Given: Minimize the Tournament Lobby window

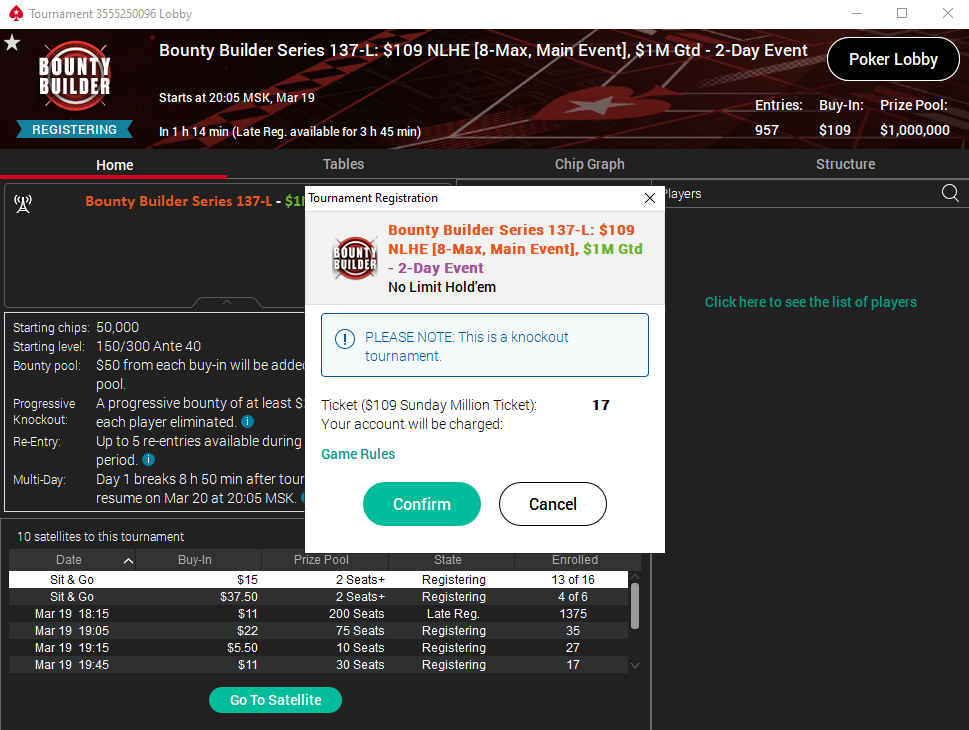Looking at the screenshot, I should pos(857,13).
